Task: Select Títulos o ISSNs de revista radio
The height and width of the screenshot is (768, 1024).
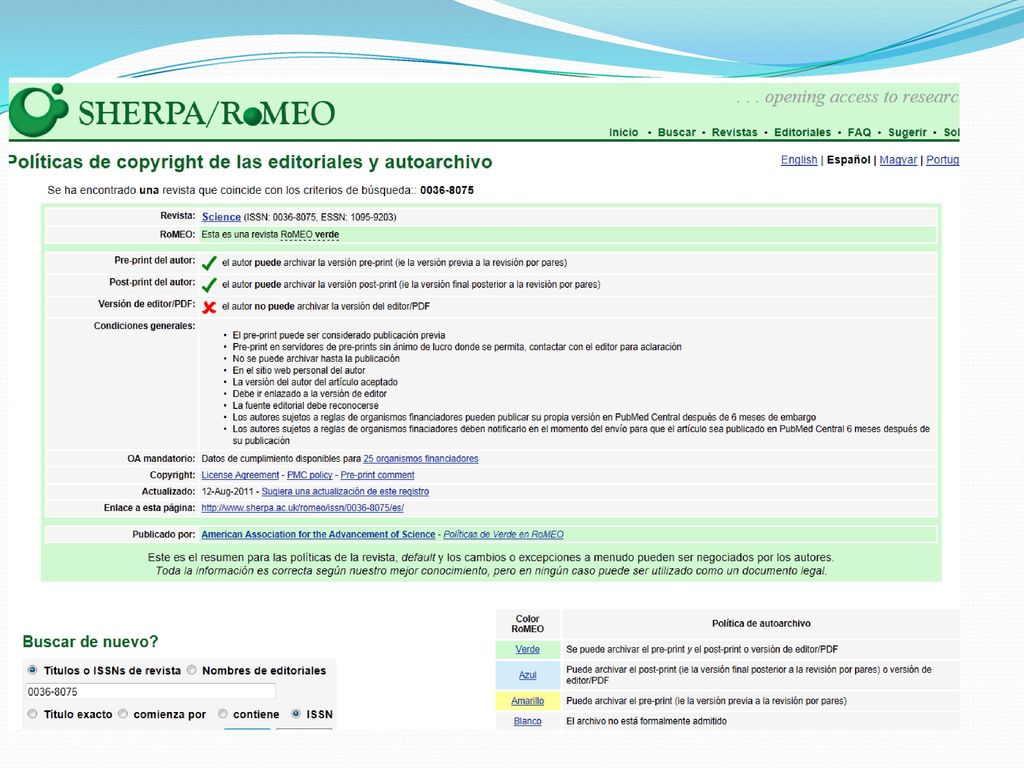Action: pyautogui.click(x=33, y=670)
